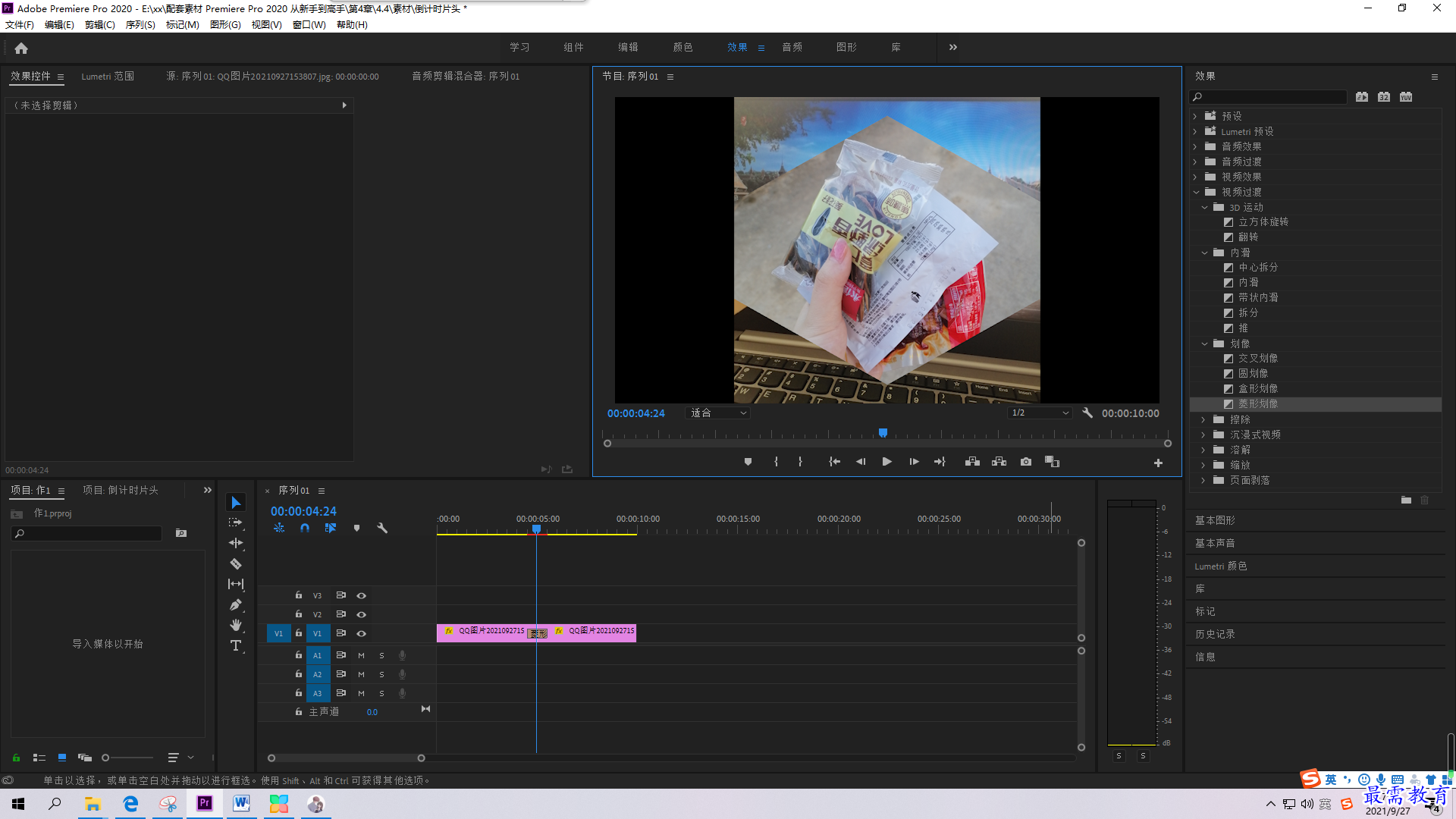The width and height of the screenshot is (1456, 819).
Task: Select 菱形划像 transition
Action: tap(1258, 404)
